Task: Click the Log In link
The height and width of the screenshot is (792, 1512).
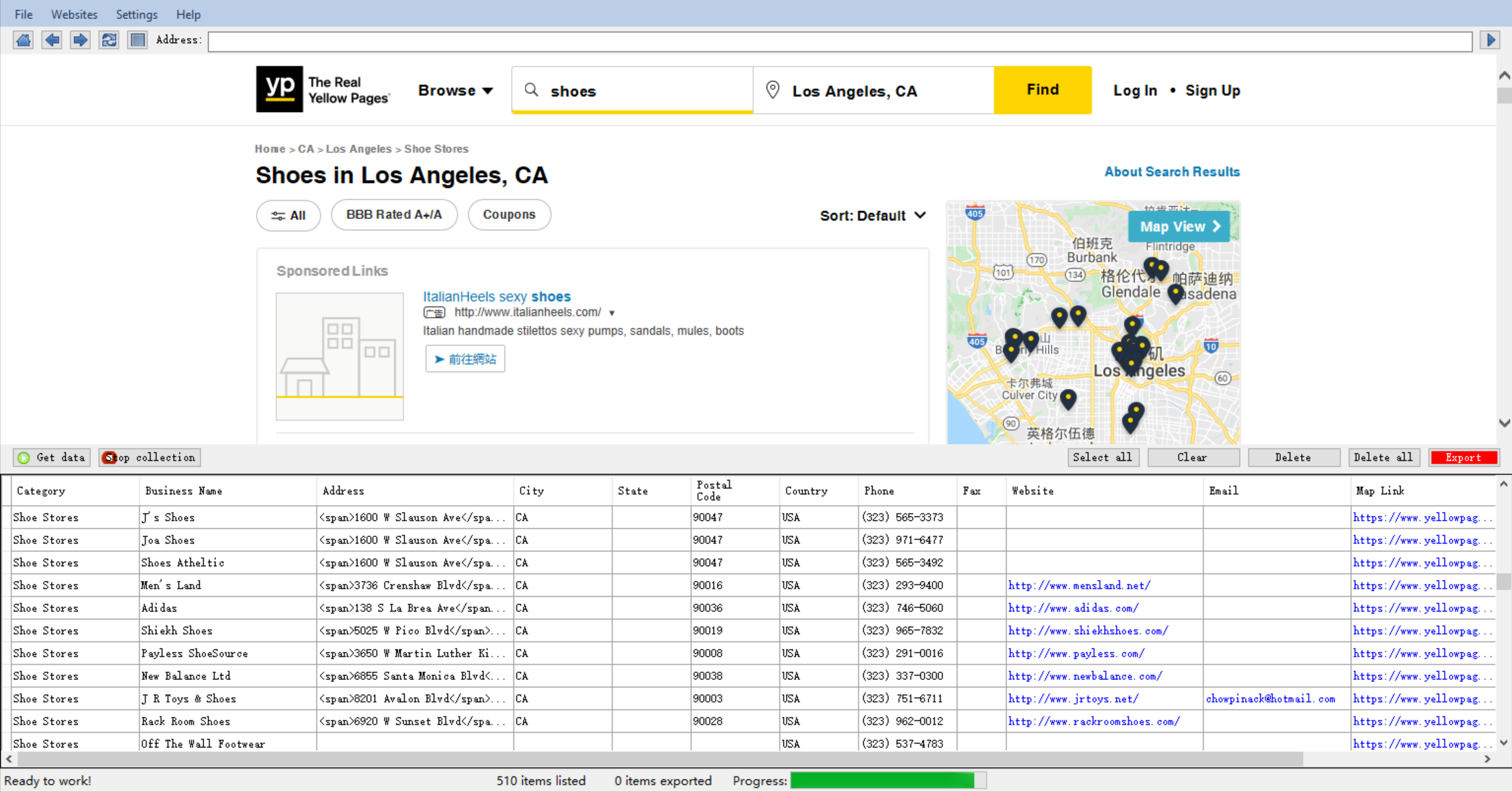Action: coord(1134,90)
